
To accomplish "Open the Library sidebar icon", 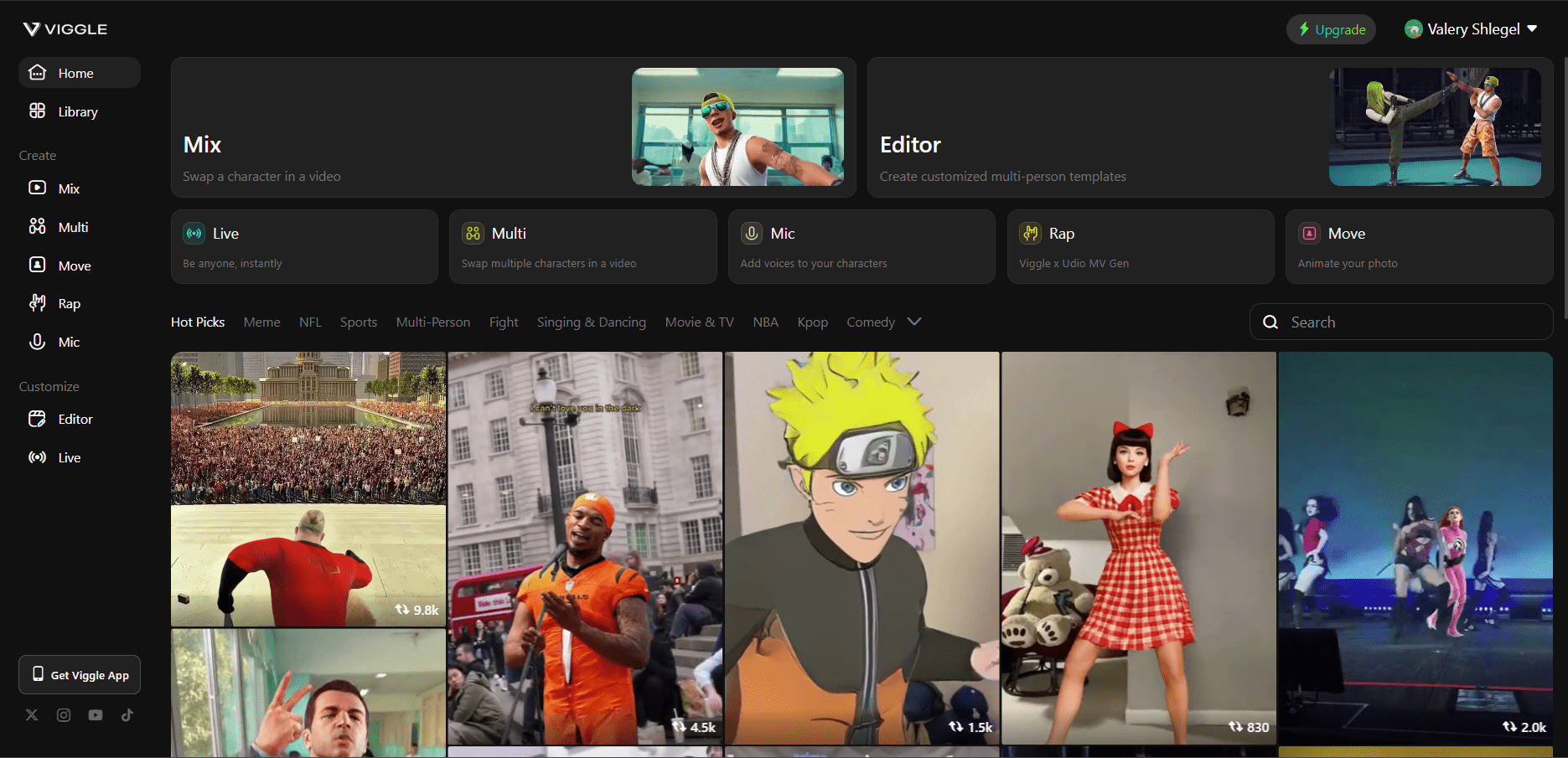I will click(38, 111).
